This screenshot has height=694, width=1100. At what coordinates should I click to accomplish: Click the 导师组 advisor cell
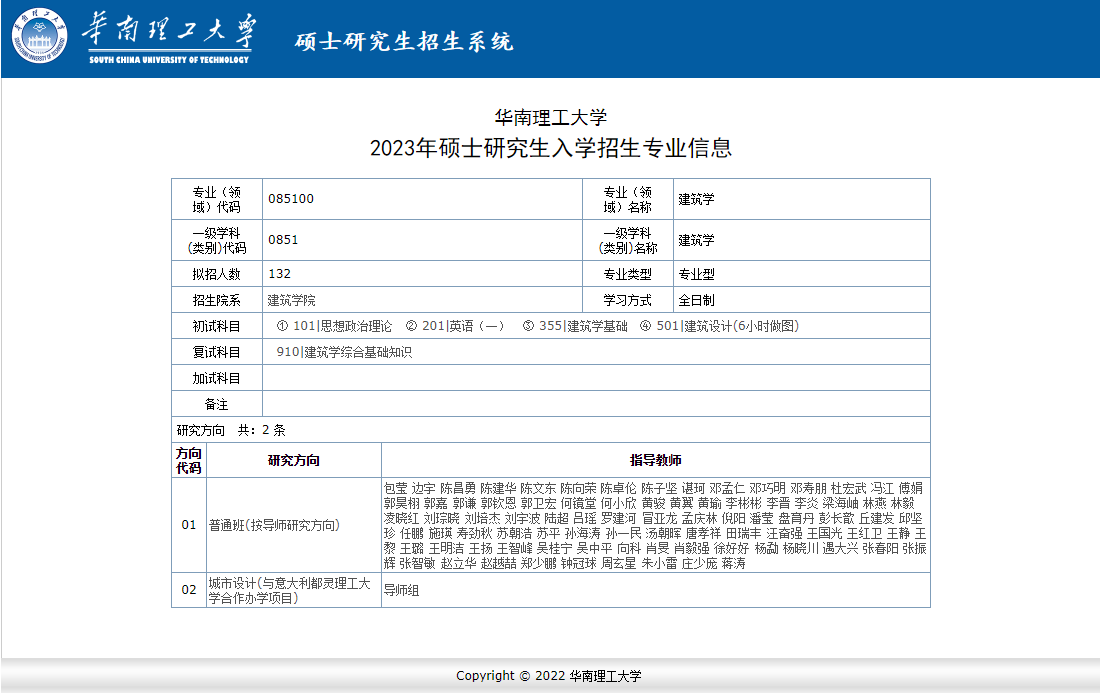click(x=656, y=590)
